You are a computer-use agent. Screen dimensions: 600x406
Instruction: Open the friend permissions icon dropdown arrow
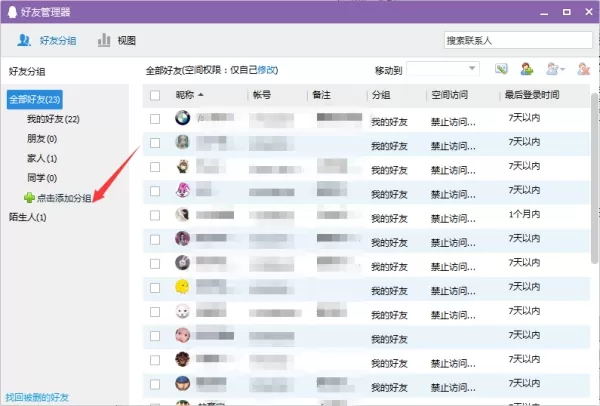point(562,69)
